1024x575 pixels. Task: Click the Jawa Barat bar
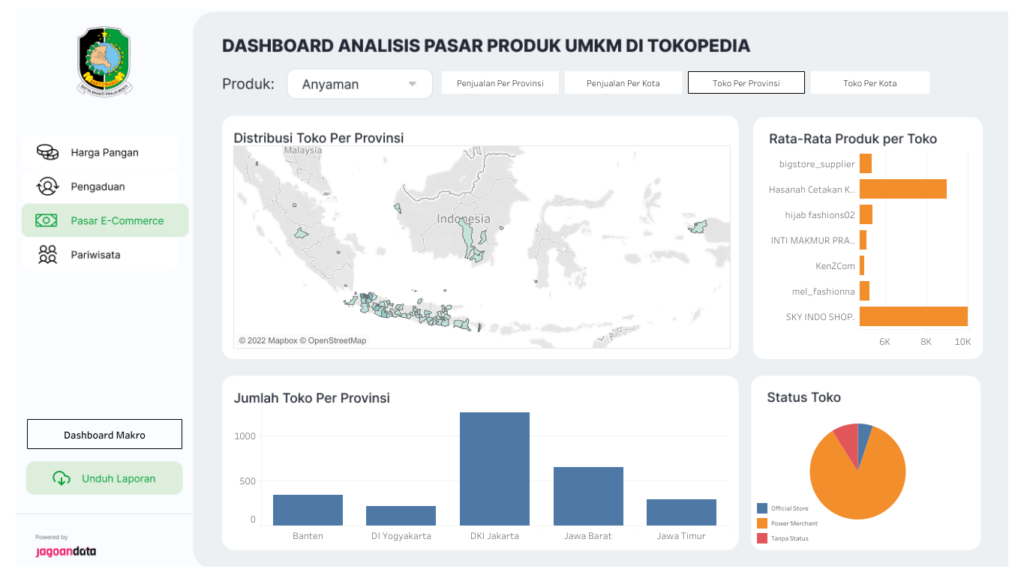pyautogui.click(x=588, y=496)
